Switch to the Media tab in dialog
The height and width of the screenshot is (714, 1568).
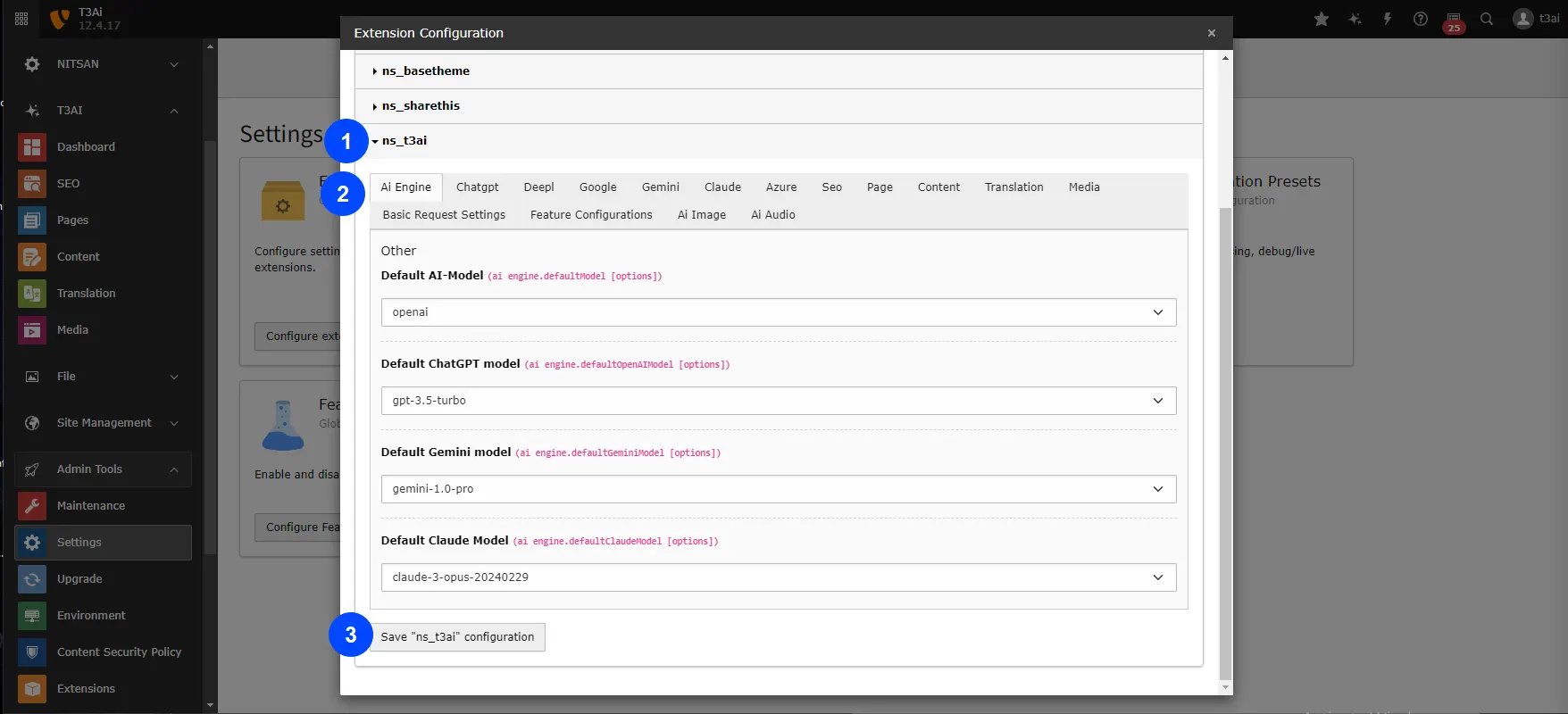[x=1084, y=187]
